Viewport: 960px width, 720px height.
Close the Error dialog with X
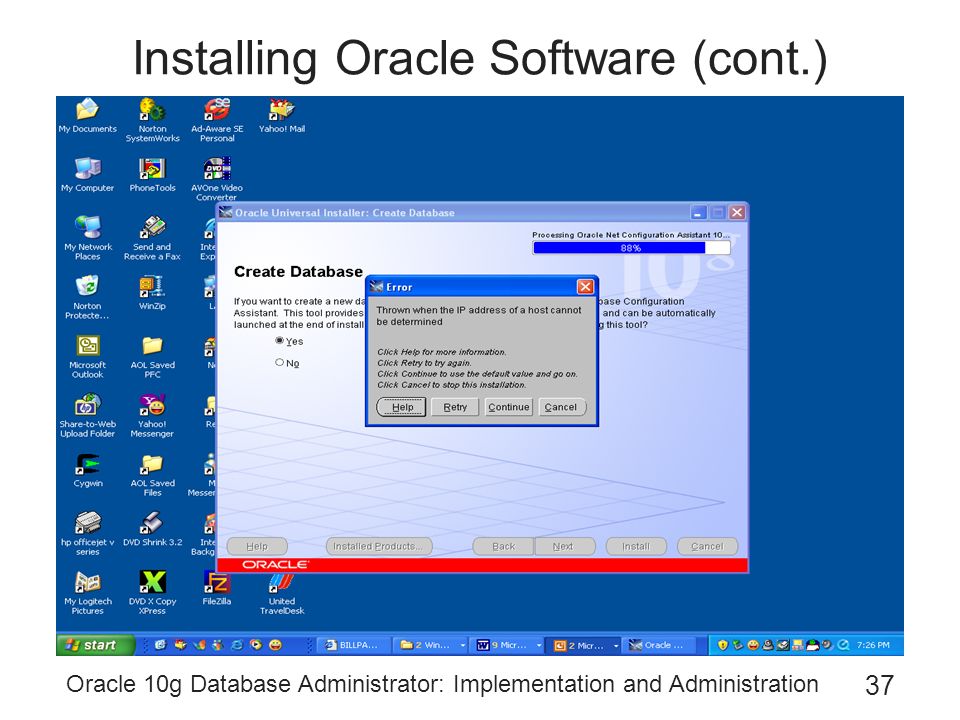point(585,287)
